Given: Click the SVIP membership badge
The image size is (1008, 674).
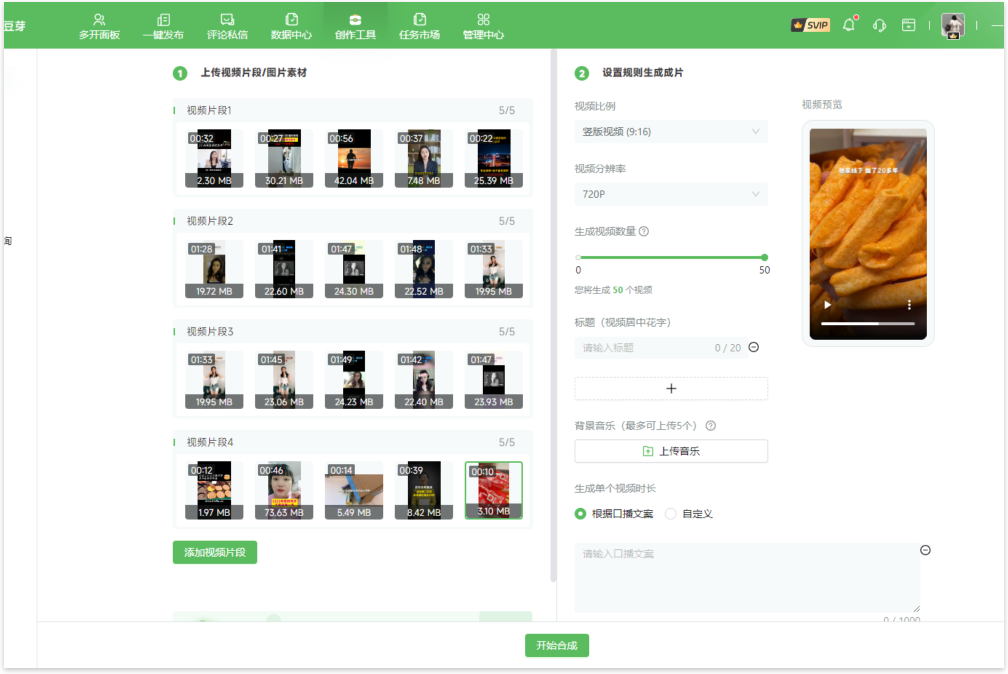Looking at the screenshot, I should (x=810, y=25).
